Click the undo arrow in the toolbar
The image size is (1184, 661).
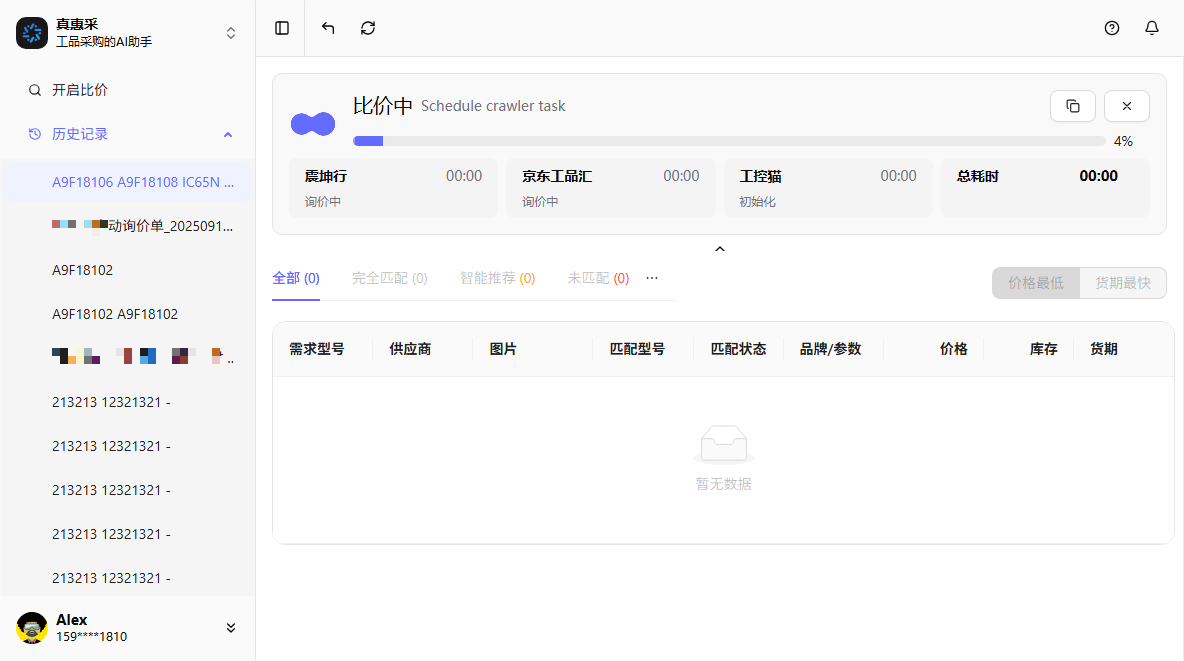click(327, 28)
